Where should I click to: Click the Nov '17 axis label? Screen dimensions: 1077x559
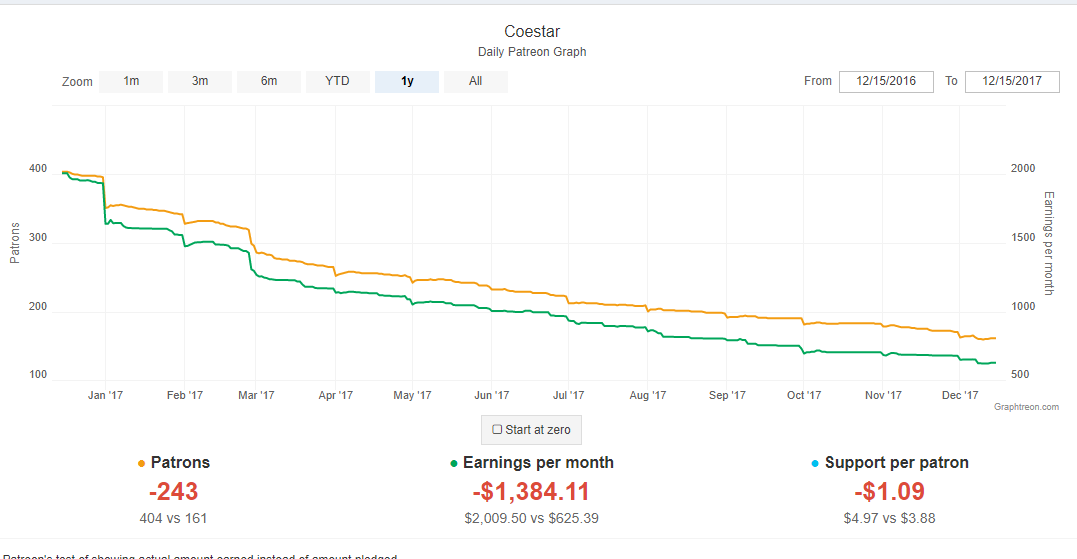click(883, 396)
